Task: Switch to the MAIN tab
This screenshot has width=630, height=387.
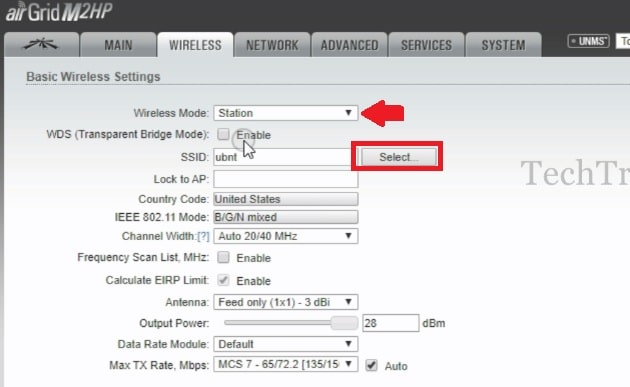Action: point(118,45)
